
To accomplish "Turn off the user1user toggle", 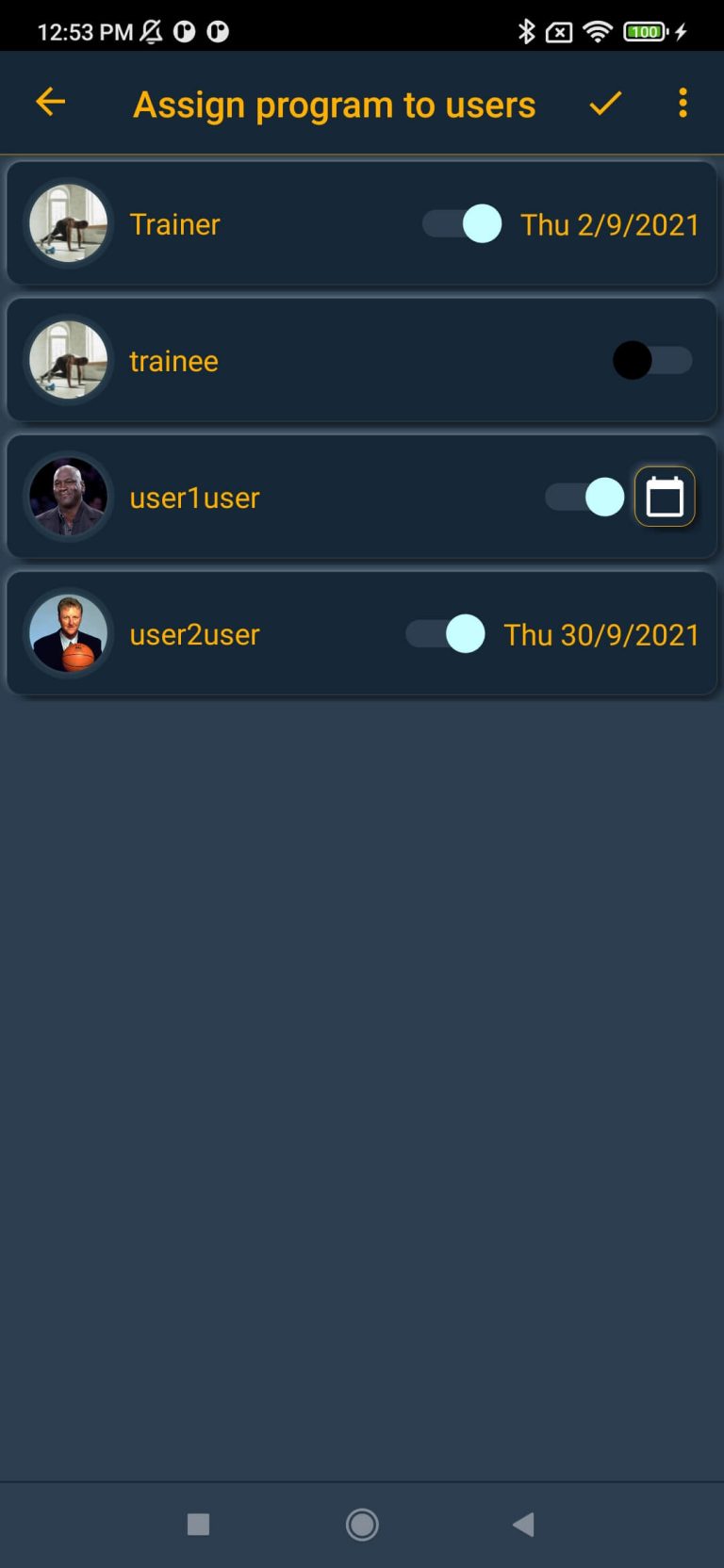I will pyautogui.click(x=584, y=497).
